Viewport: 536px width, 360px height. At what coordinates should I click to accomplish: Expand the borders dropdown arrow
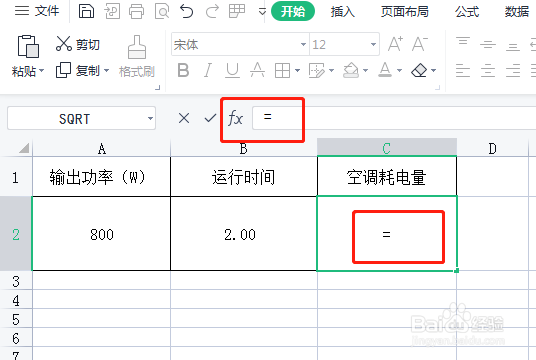point(297,70)
